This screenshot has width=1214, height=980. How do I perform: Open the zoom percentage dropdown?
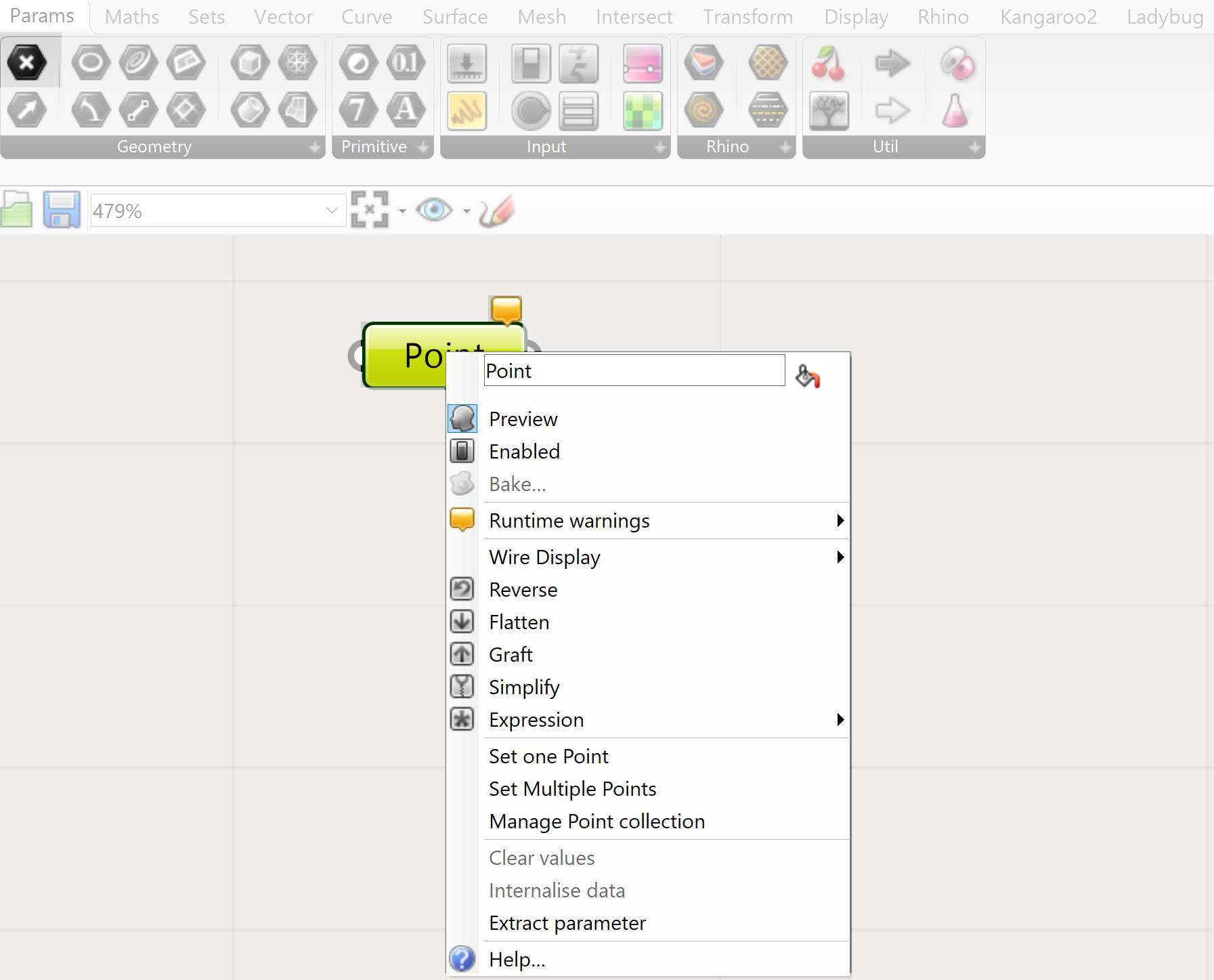(332, 211)
